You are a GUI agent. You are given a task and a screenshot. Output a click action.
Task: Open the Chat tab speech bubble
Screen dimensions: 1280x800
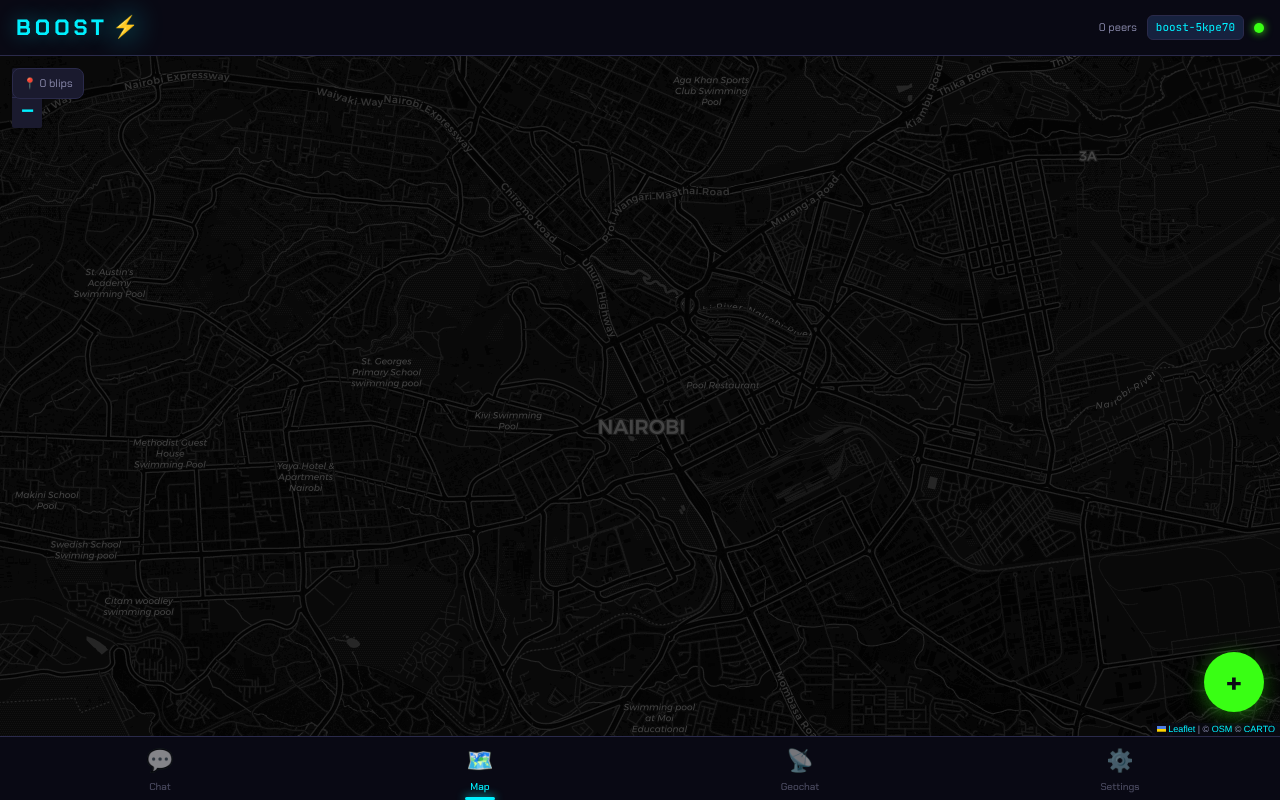pyautogui.click(x=160, y=761)
